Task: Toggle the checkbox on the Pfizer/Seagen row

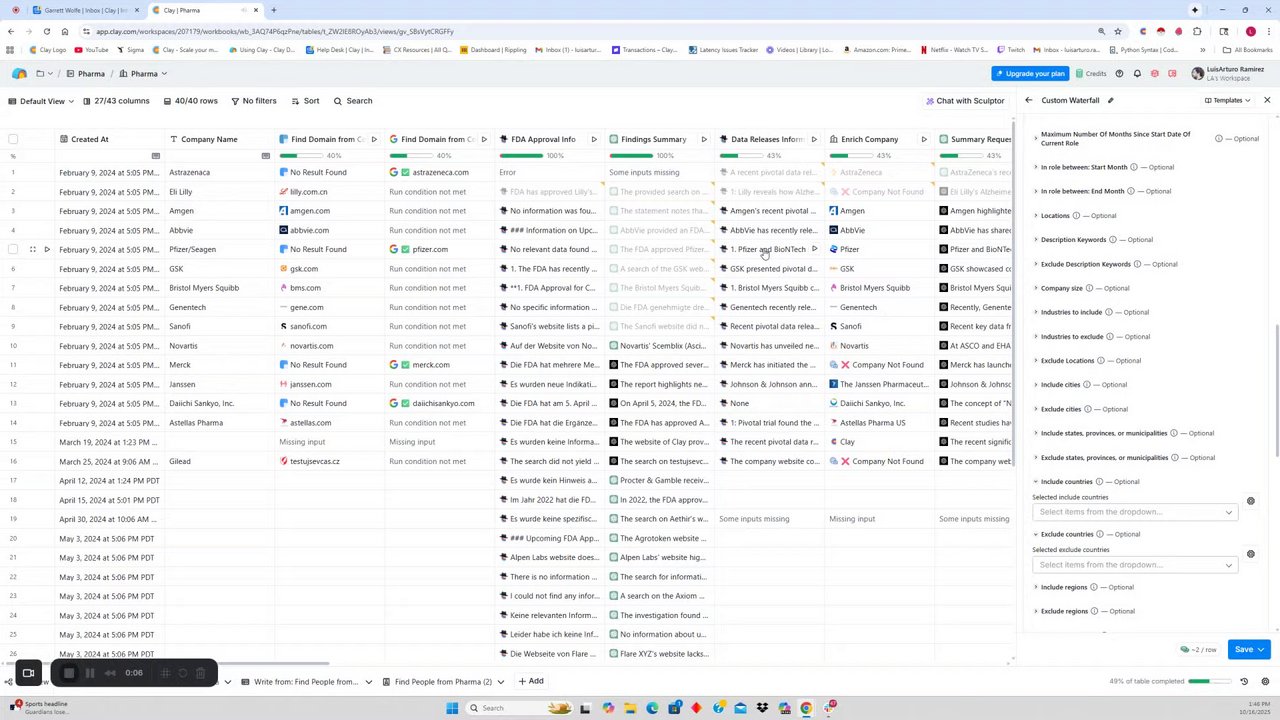Action: pyautogui.click(x=13, y=249)
